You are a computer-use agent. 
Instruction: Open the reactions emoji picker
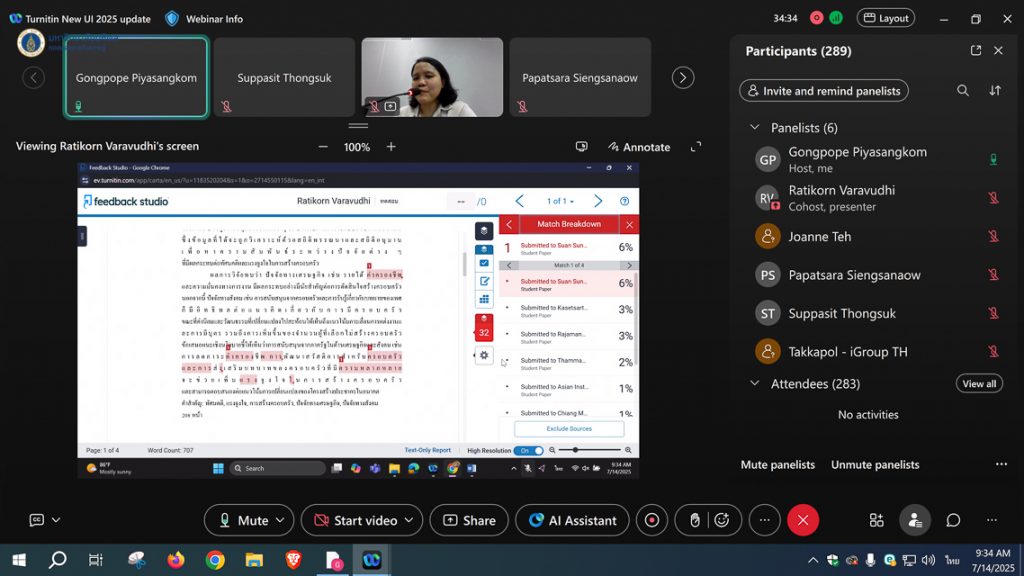point(721,520)
